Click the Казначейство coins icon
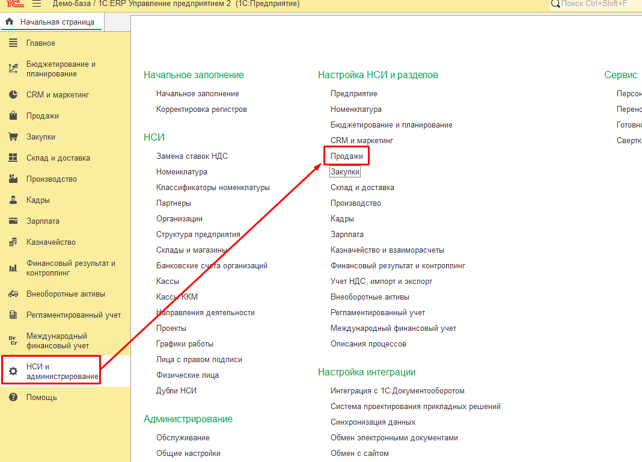Viewport: 642px width, 462px height. (x=13, y=242)
